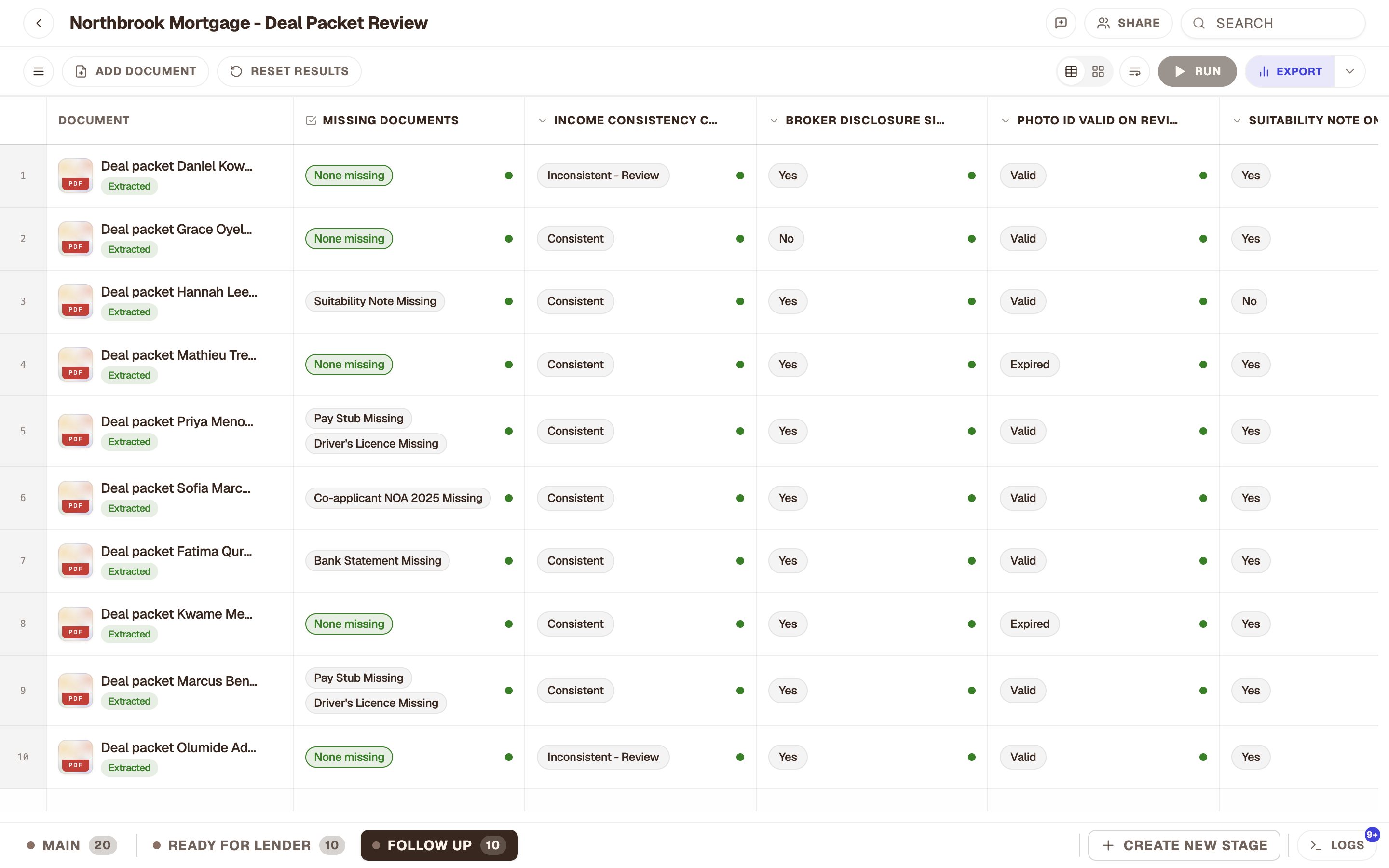Switch to the Main stage tab
The height and width of the screenshot is (868, 1389).
[72, 845]
